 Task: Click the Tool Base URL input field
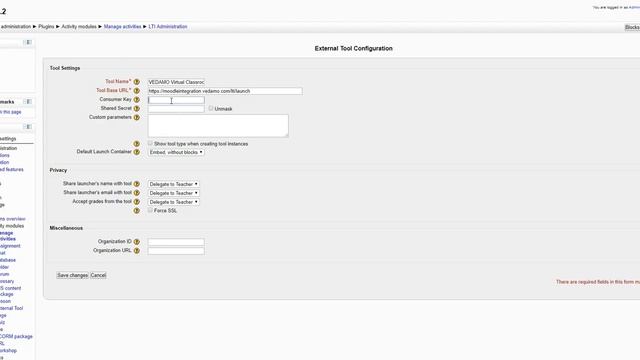(225, 91)
